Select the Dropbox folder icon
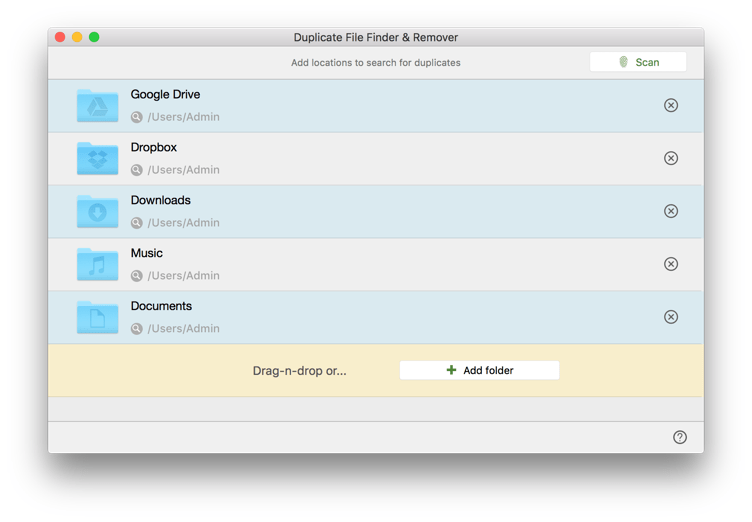 point(97,158)
